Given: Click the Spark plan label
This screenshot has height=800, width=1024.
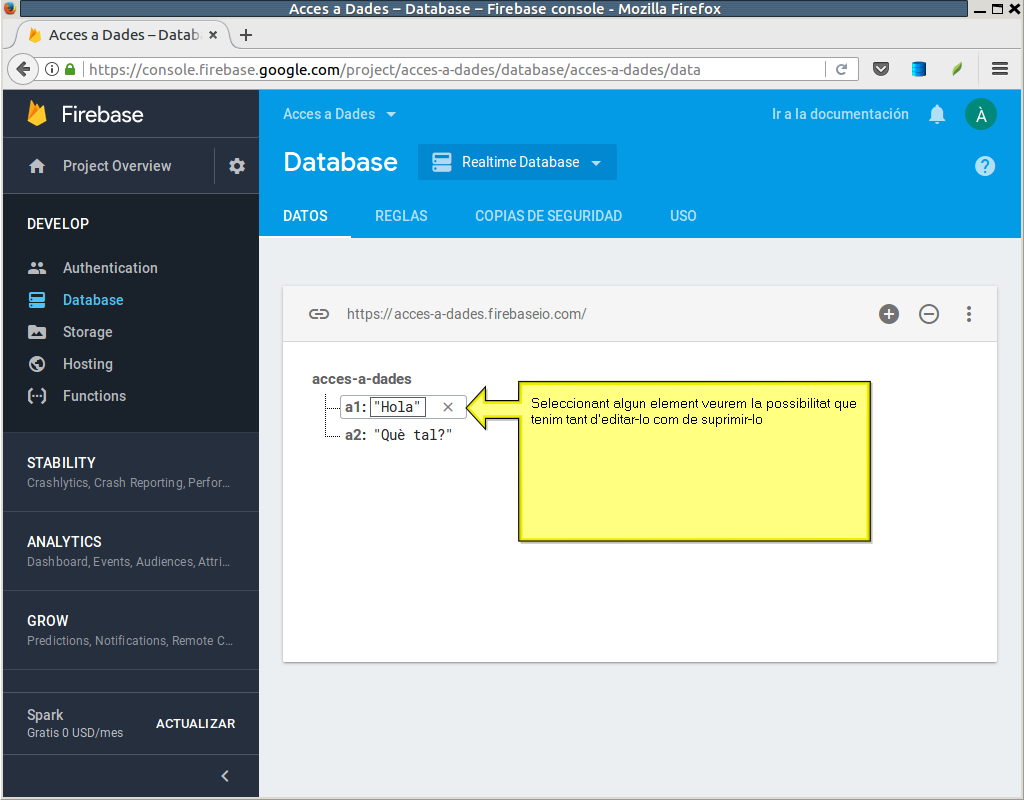Looking at the screenshot, I should tap(45, 715).
